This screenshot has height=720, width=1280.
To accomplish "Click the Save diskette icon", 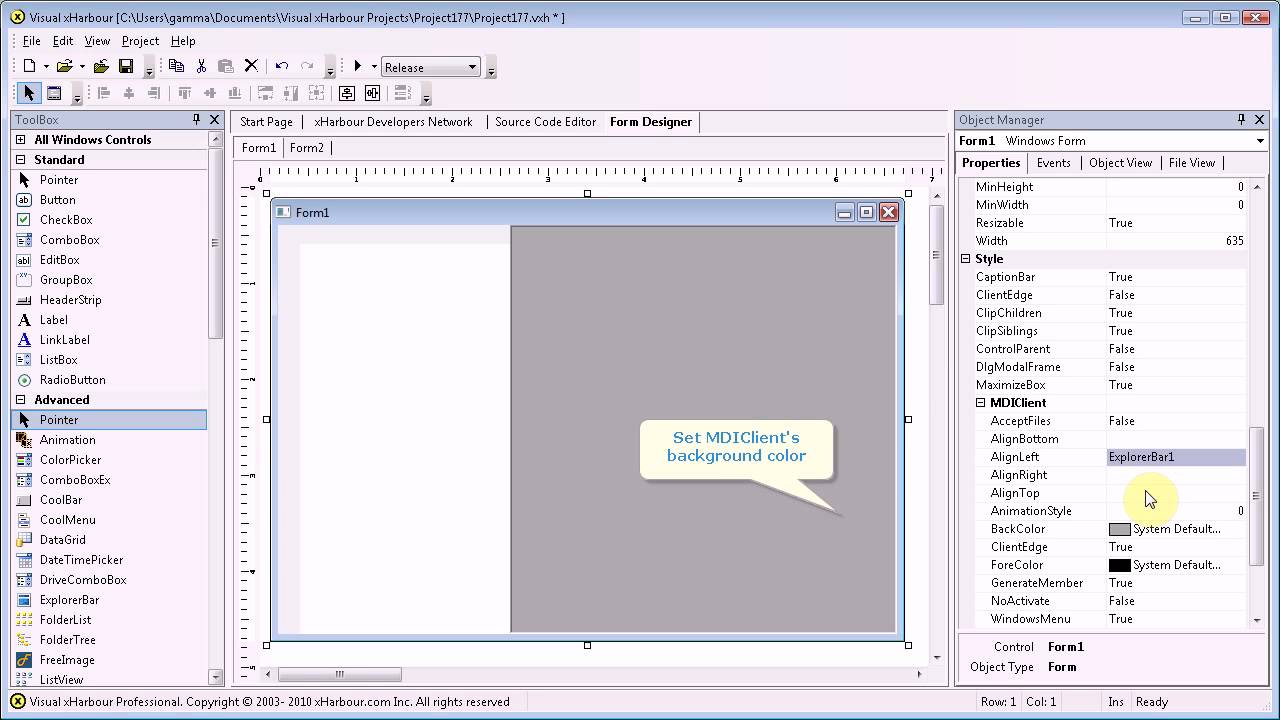I will coord(126,66).
